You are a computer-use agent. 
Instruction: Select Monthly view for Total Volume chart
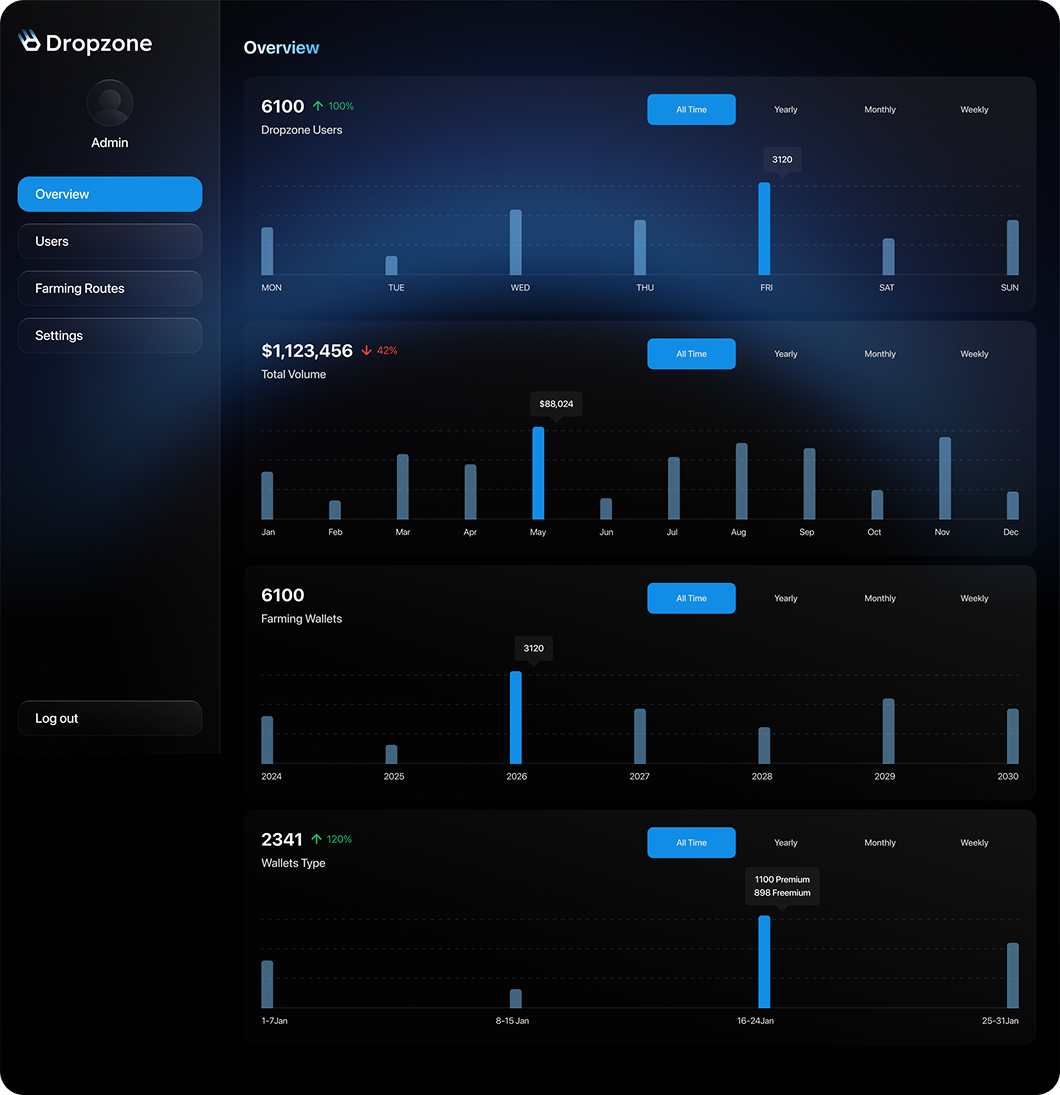pyautogui.click(x=879, y=353)
